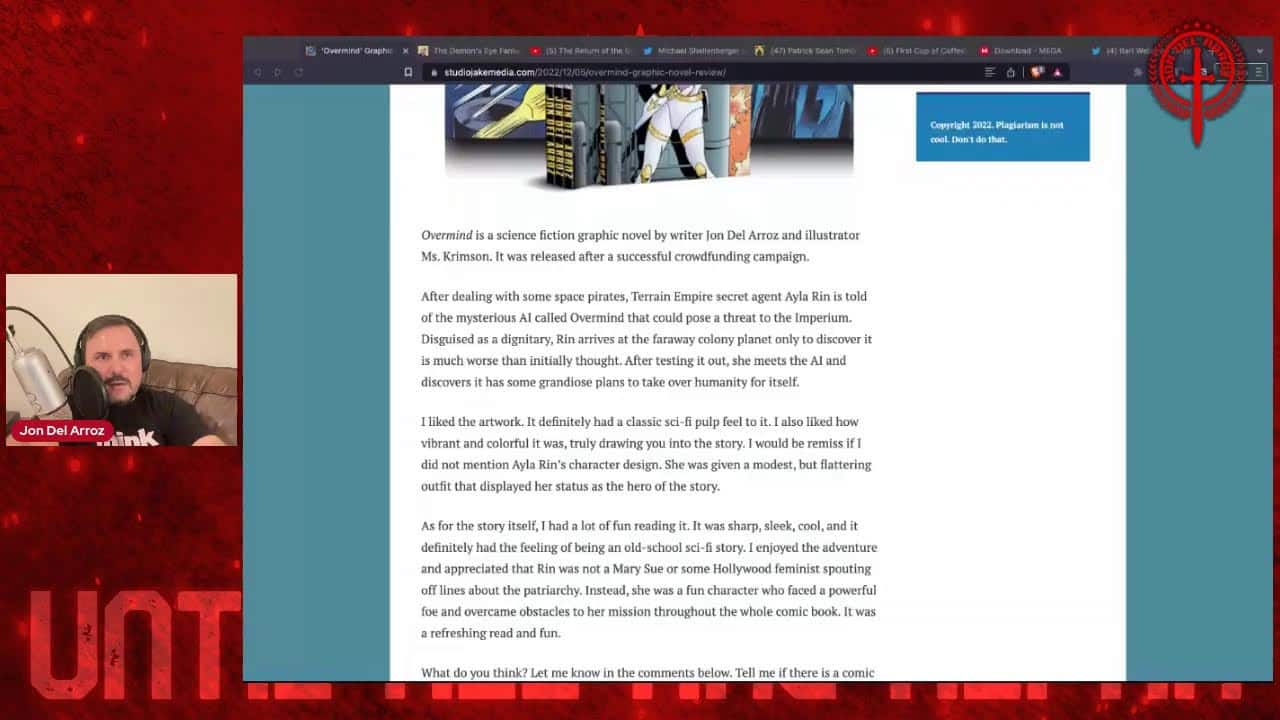Image resolution: width=1280 pixels, height=720 pixels.
Task: Click the blue copyright notice box
Action: (x=1002, y=127)
